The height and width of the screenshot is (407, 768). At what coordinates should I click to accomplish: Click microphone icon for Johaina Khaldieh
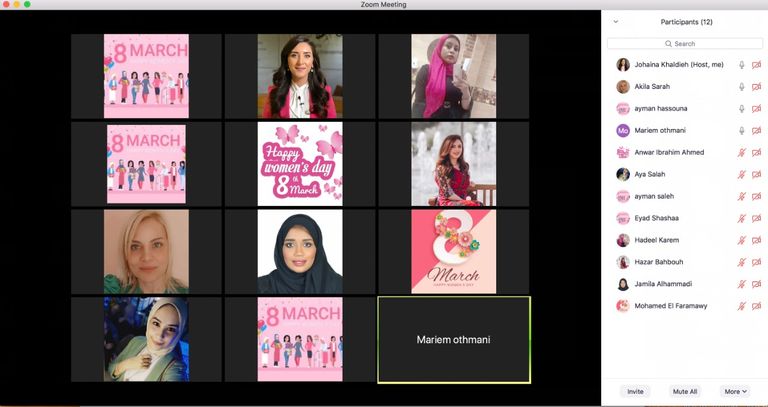(741, 65)
